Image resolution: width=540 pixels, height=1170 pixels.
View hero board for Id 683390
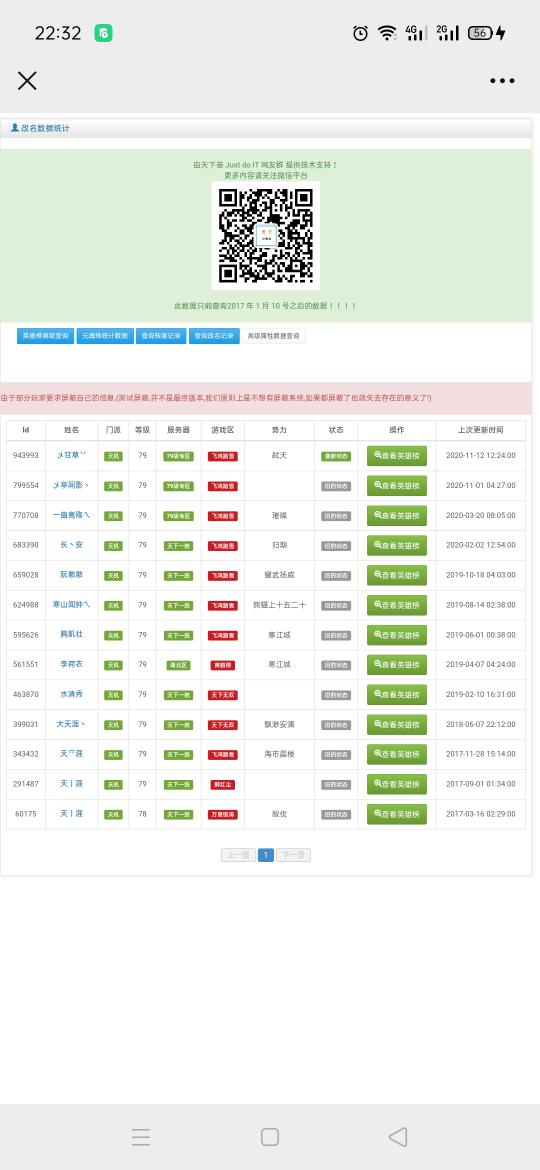tap(397, 545)
